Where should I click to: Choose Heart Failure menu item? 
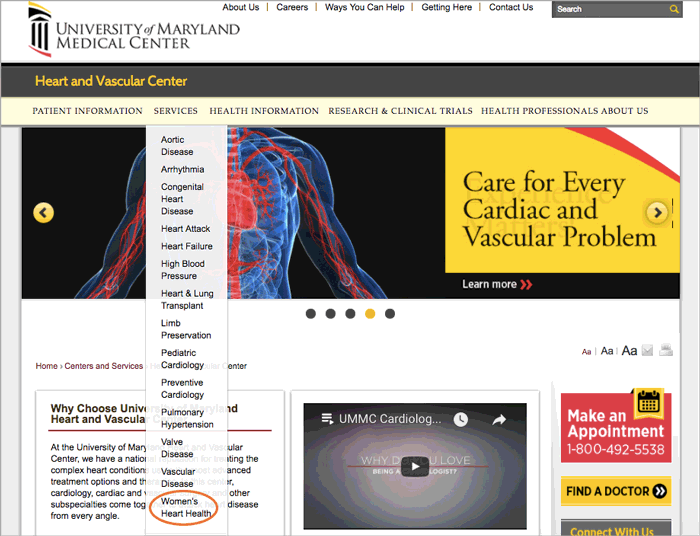point(187,246)
